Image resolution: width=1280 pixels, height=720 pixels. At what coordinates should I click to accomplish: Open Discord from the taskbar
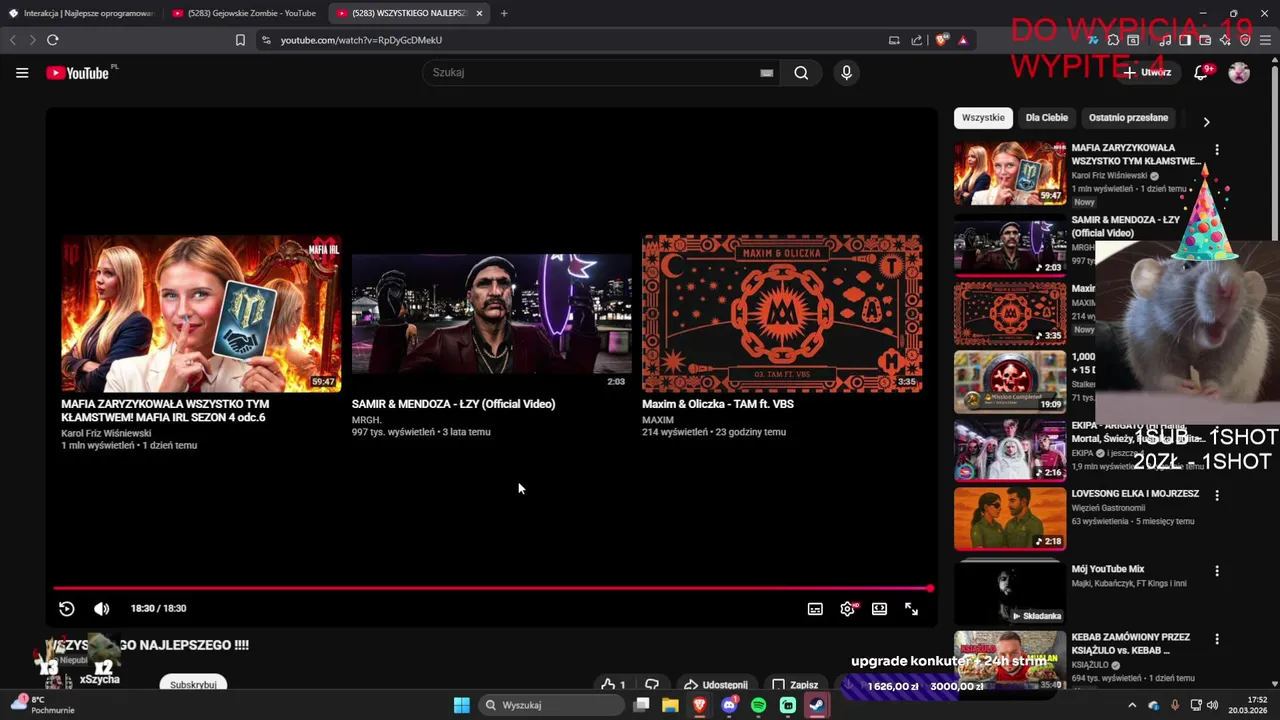[729, 705]
